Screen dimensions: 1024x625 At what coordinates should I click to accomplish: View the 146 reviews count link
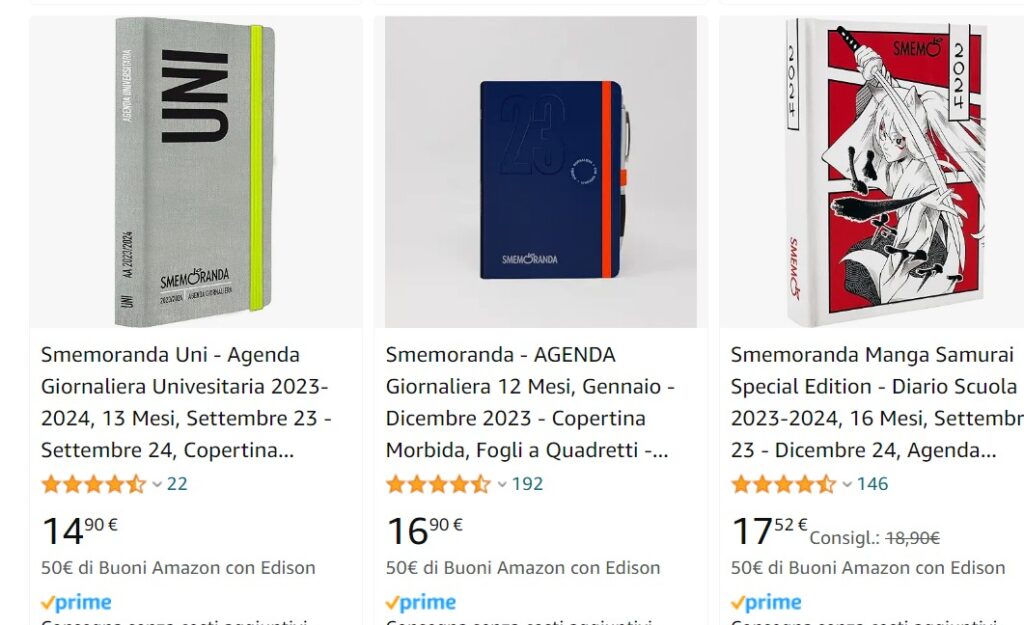(x=872, y=484)
